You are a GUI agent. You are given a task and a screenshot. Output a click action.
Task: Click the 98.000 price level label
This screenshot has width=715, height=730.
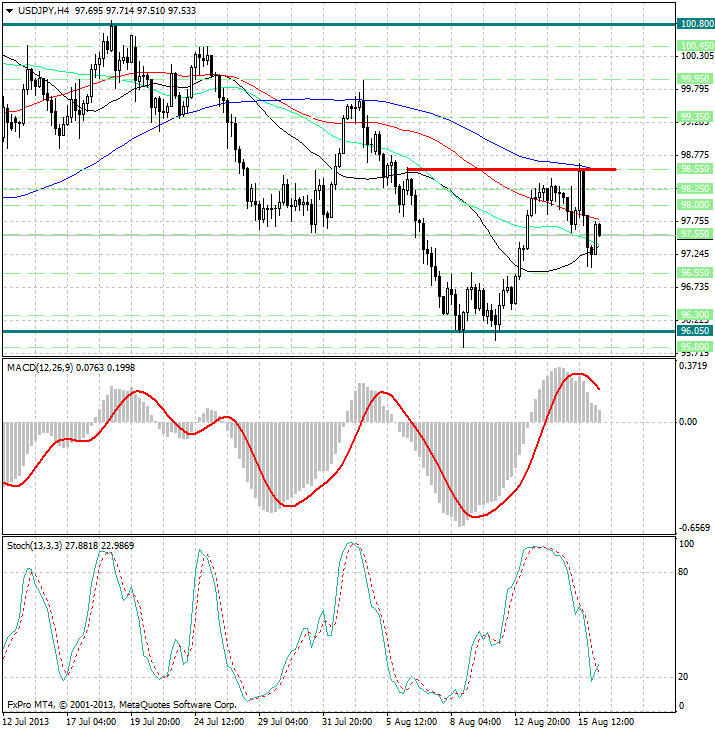[695, 205]
